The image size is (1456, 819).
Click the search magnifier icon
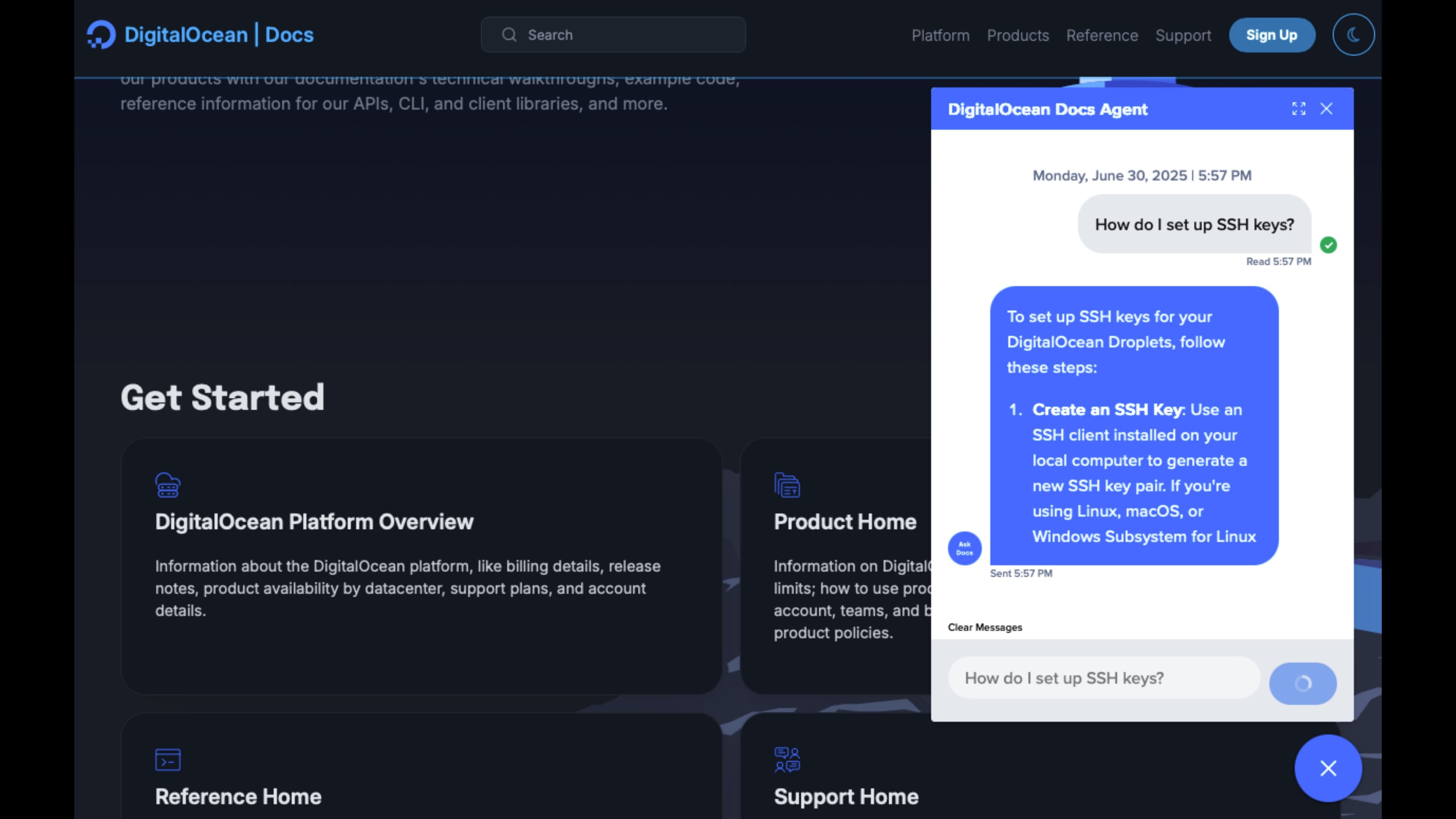click(509, 35)
